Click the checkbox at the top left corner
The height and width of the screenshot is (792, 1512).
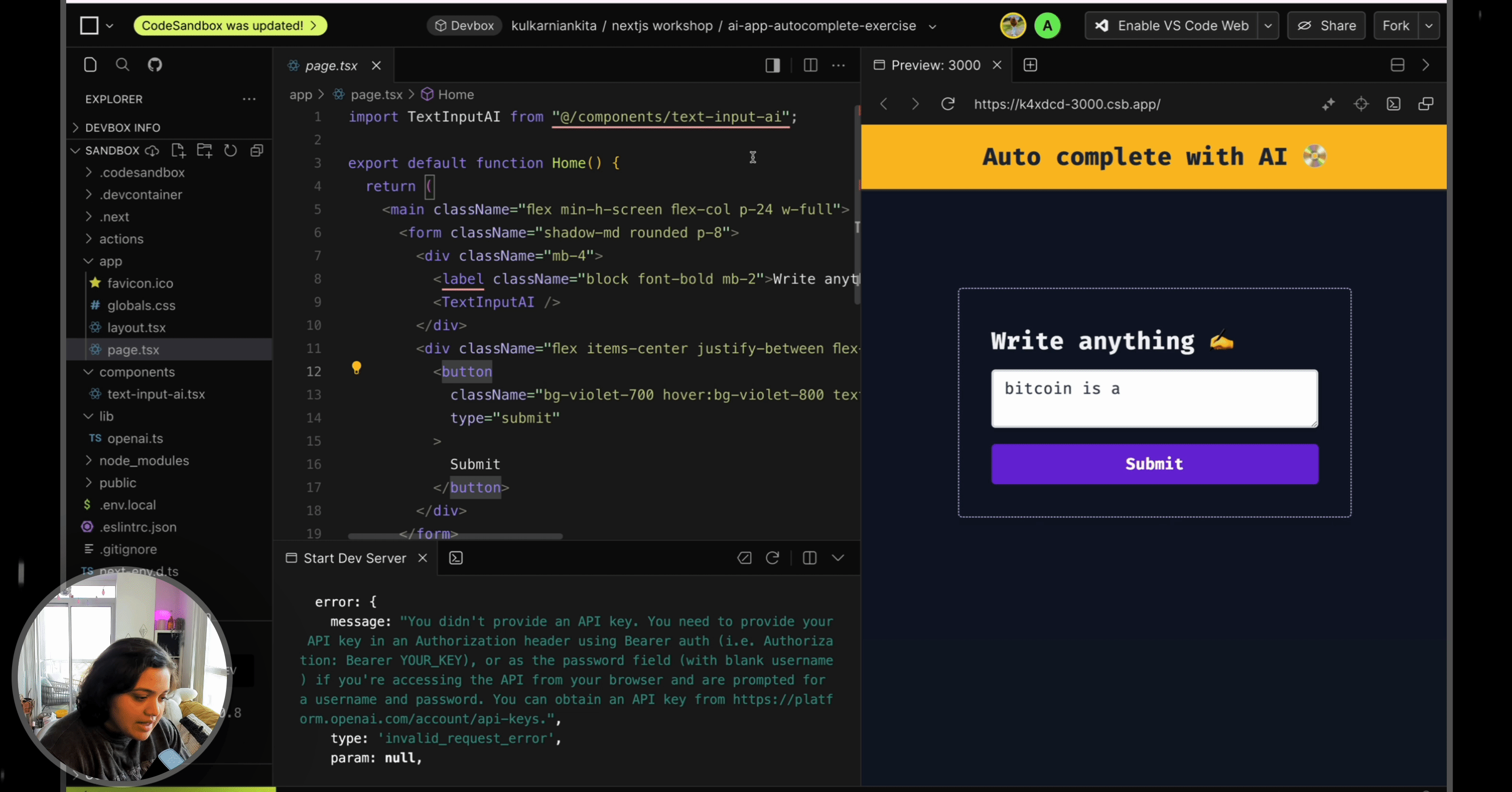[x=90, y=25]
